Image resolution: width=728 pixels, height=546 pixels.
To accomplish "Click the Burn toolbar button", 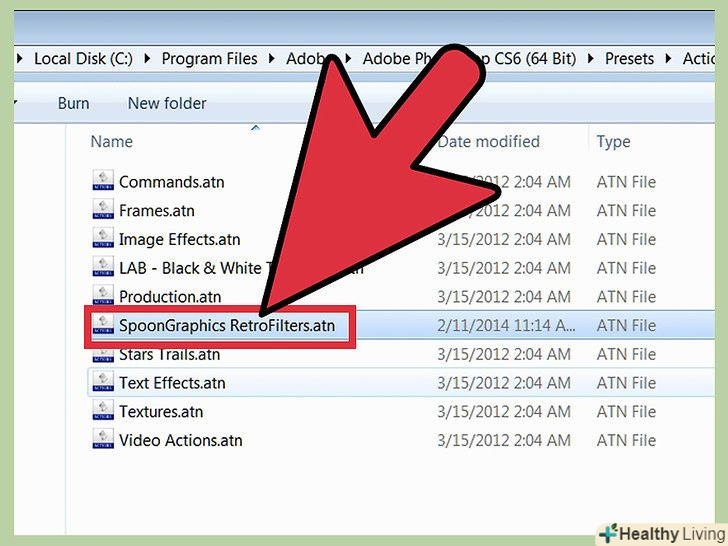I will tap(73, 103).
